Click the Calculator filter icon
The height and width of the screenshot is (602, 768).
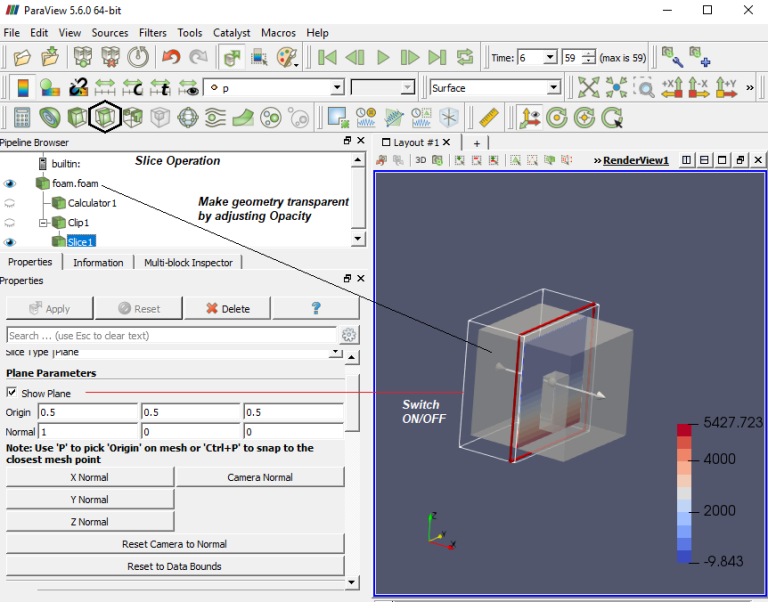22,118
